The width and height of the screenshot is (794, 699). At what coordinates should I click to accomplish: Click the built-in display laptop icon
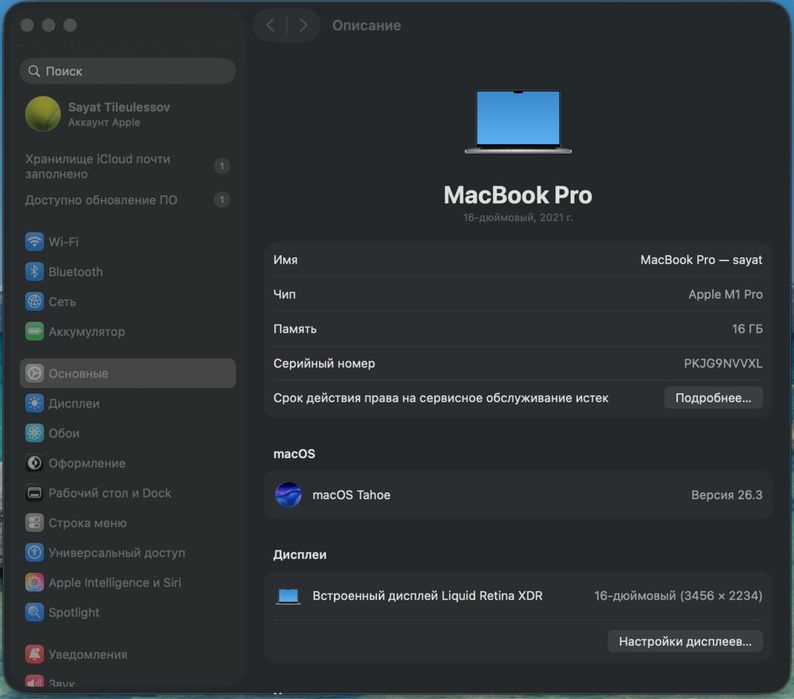[288, 596]
